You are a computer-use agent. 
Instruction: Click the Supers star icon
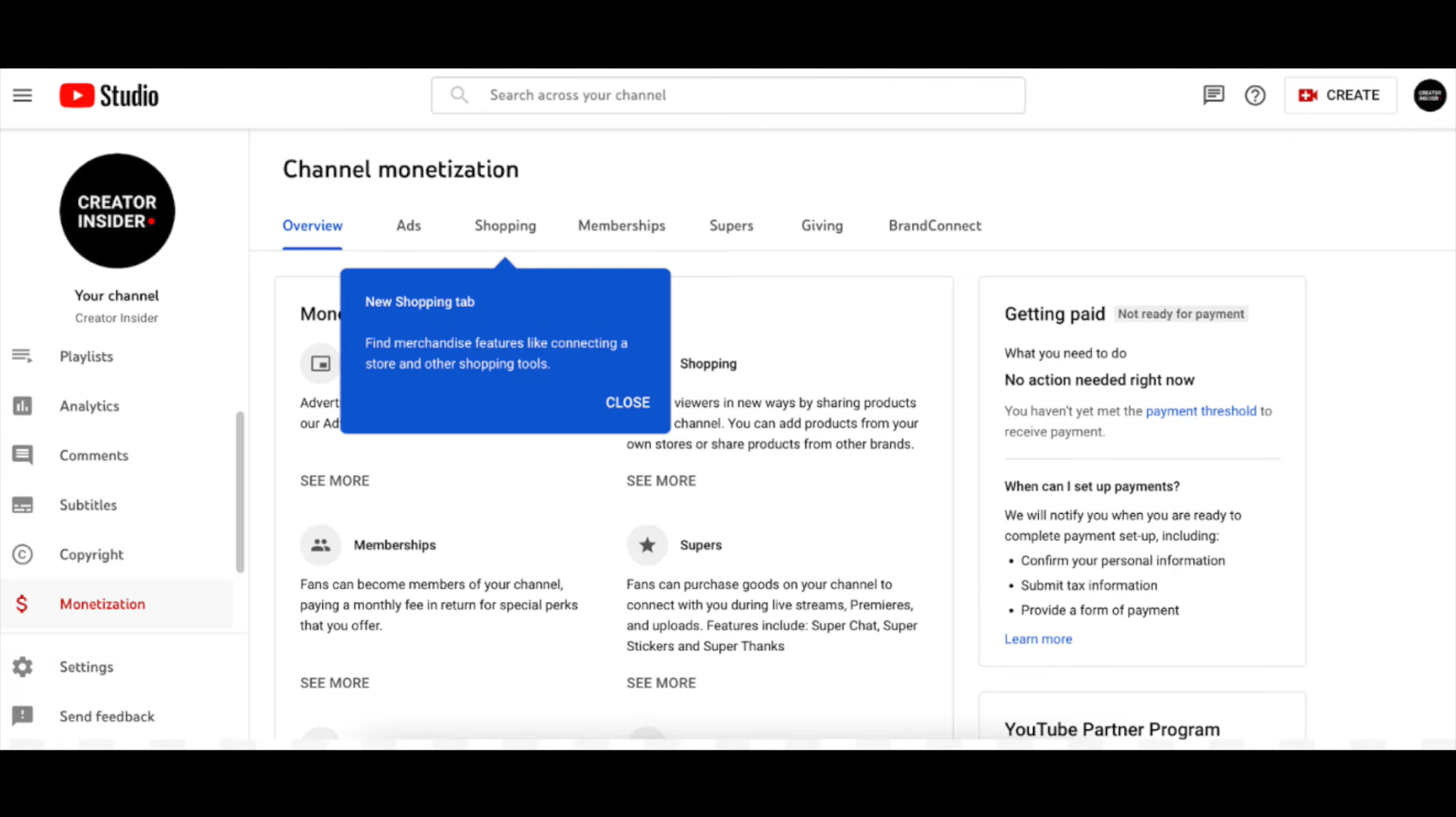point(647,545)
